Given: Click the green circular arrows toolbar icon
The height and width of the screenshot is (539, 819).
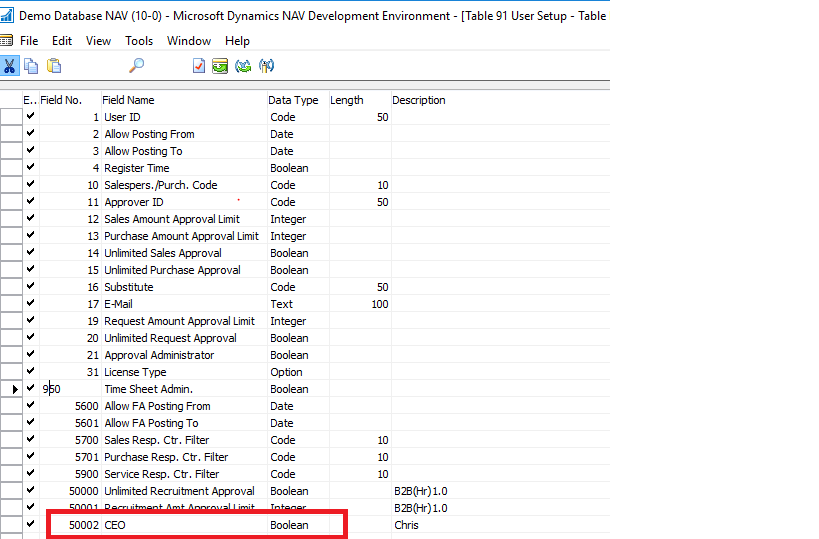Looking at the screenshot, I should [243, 66].
